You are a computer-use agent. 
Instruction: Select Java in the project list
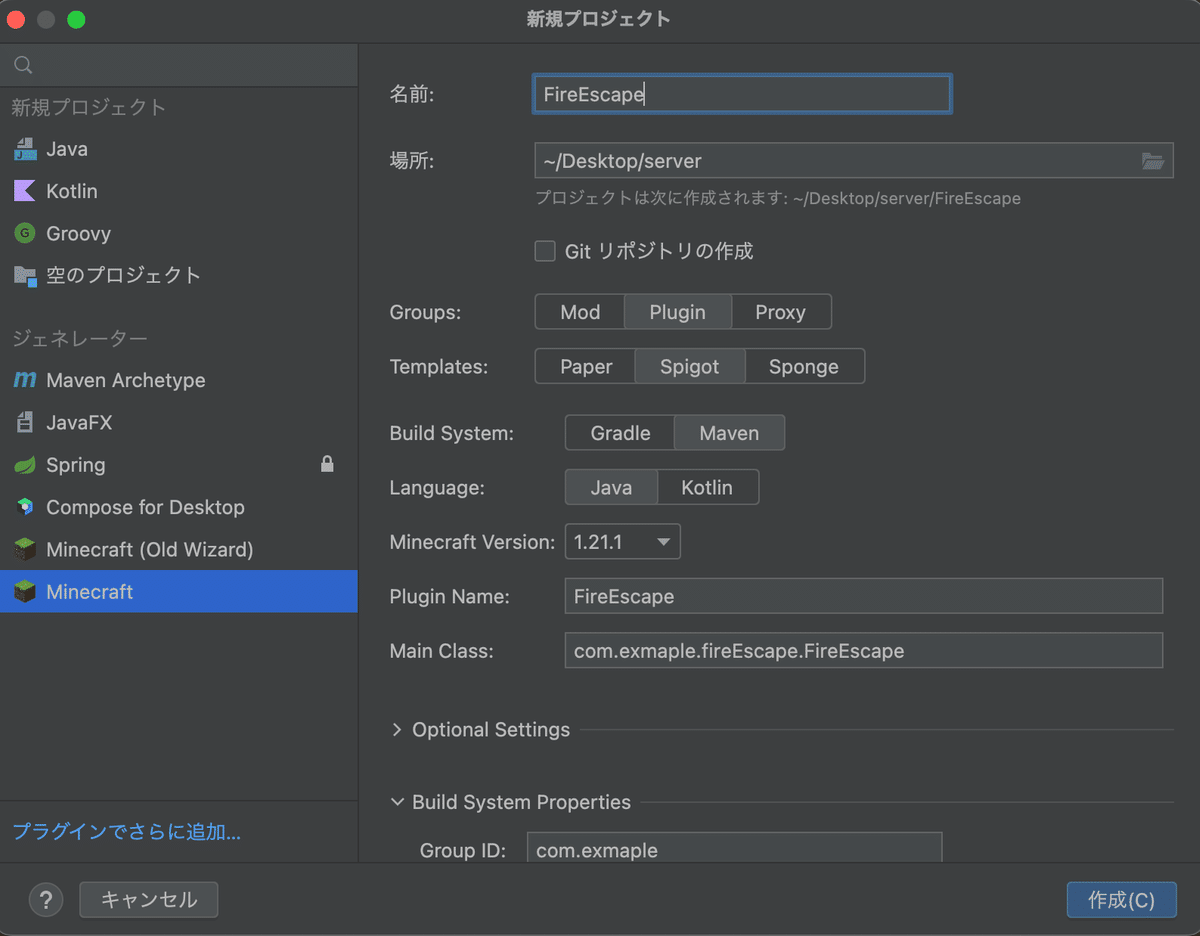coord(179,149)
